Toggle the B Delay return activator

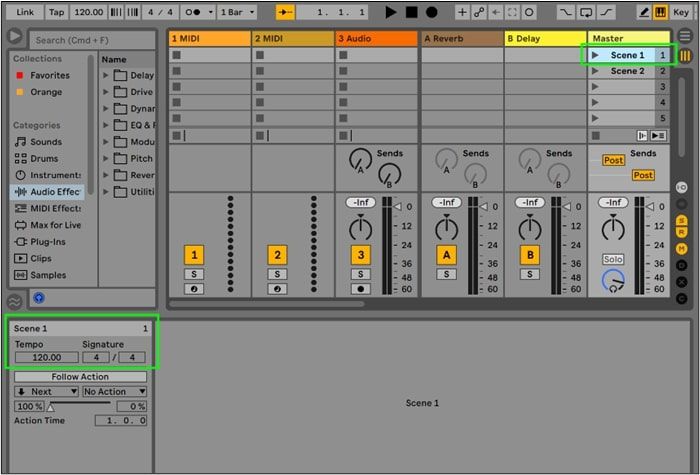pos(530,255)
